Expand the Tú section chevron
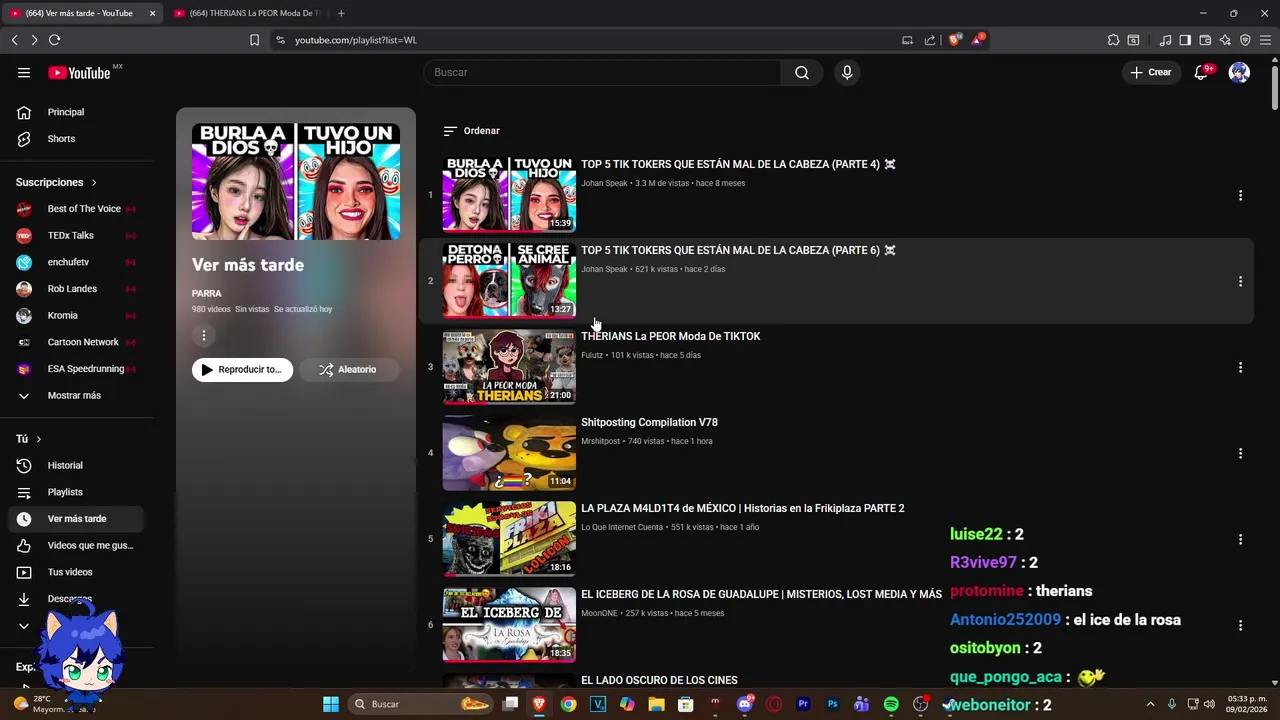This screenshot has width=1280, height=720. click(x=39, y=439)
